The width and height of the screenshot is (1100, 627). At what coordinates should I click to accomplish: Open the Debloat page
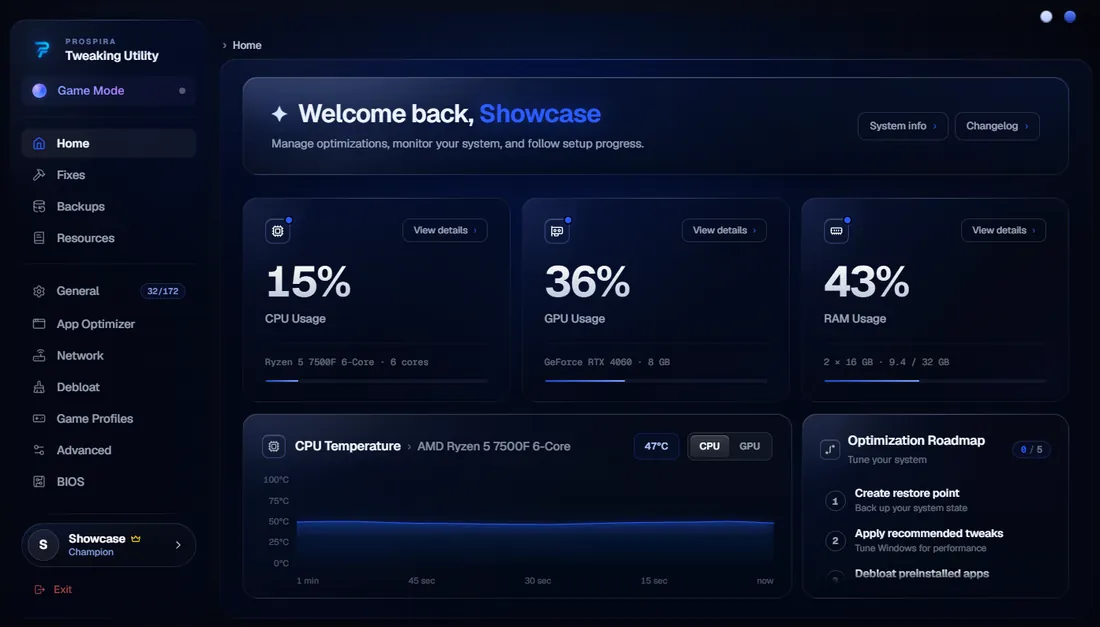tap(109, 387)
